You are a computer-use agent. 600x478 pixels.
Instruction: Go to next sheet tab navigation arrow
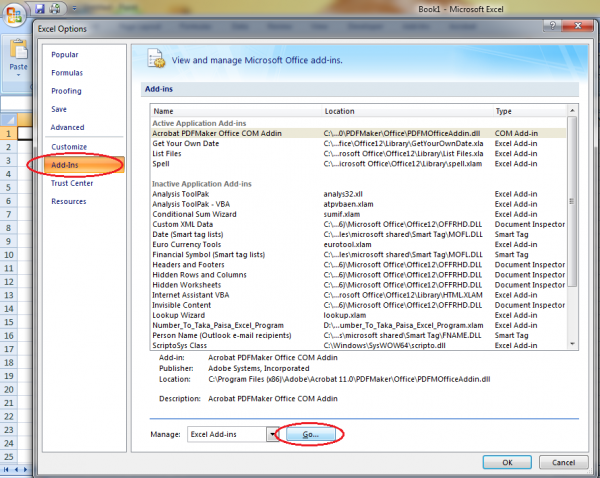(26, 470)
